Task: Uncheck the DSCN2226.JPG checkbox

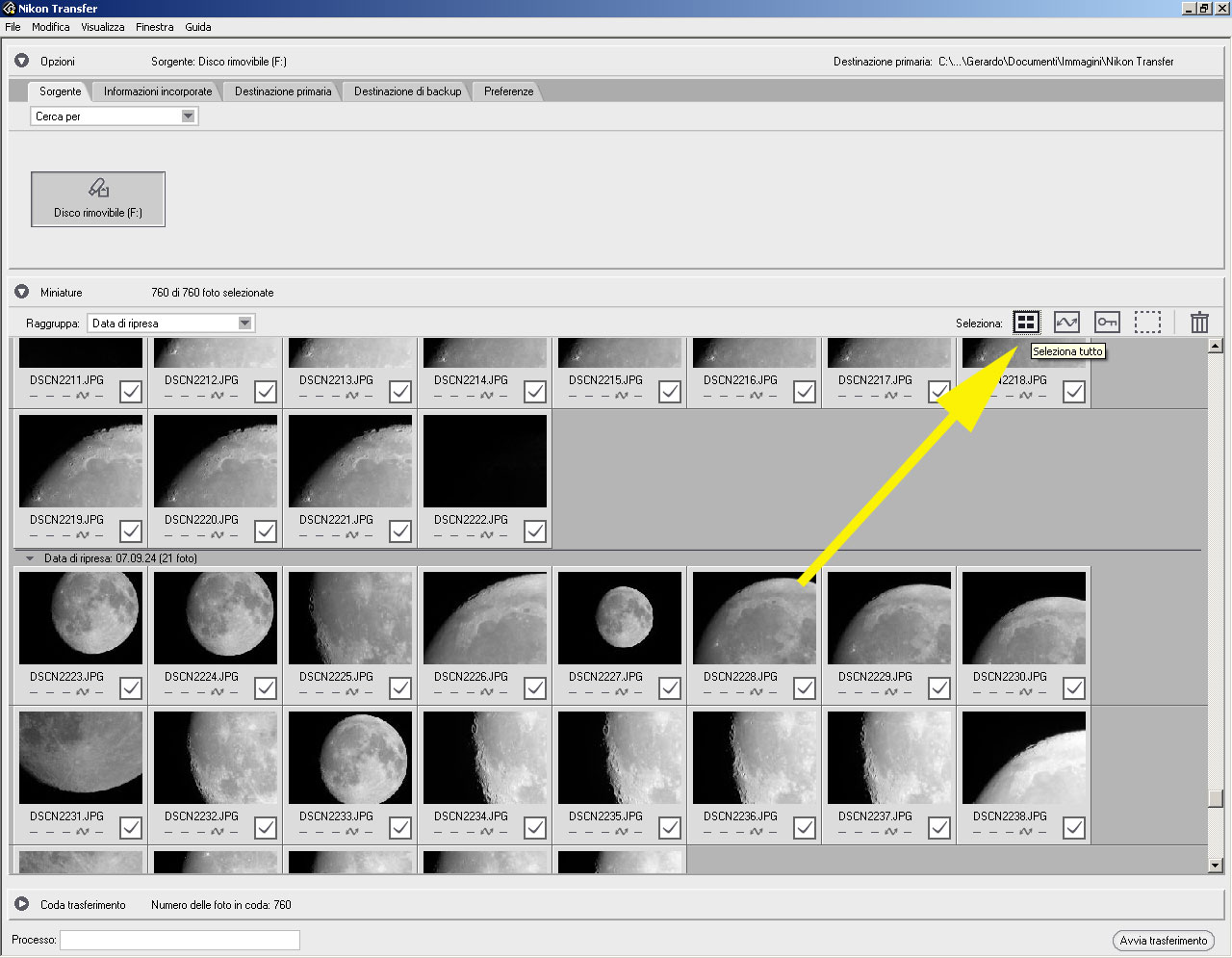Action: (x=535, y=687)
